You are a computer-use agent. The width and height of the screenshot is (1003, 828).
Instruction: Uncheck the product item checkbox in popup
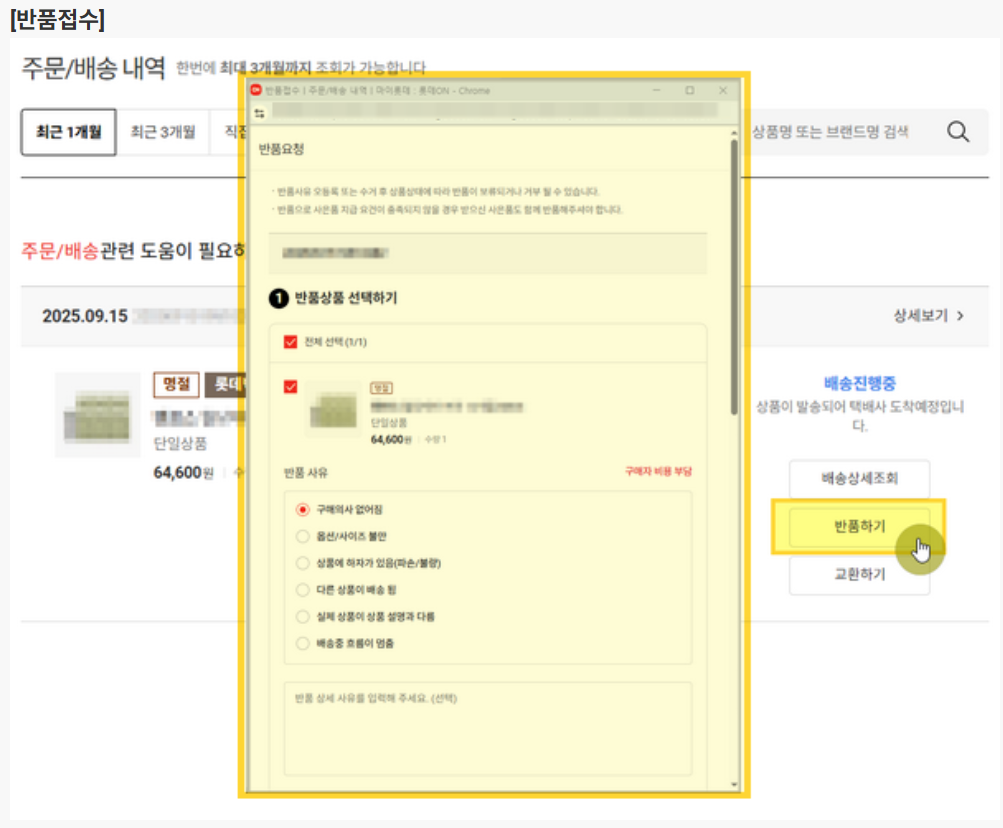coord(290,386)
